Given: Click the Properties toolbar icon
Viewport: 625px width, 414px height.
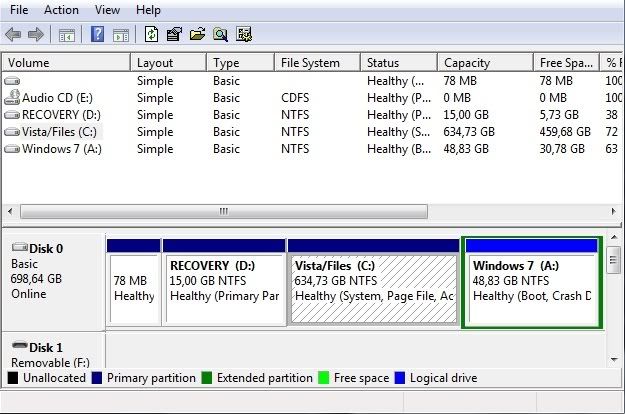Looking at the screenshot, I should click(x=174, y=34).
